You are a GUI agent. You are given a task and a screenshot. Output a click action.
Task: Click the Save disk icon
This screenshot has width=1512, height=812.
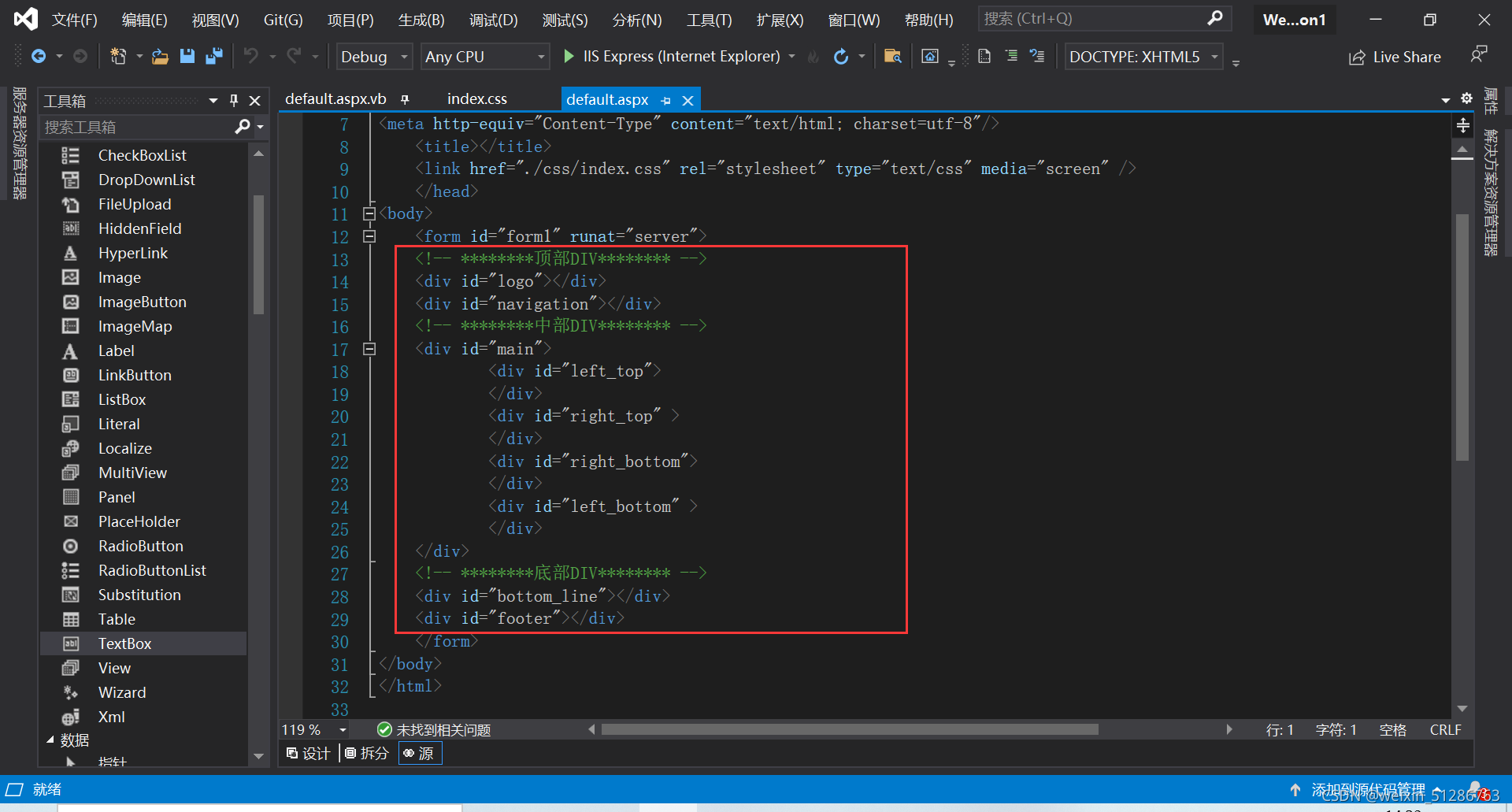(x=187, y=56)
